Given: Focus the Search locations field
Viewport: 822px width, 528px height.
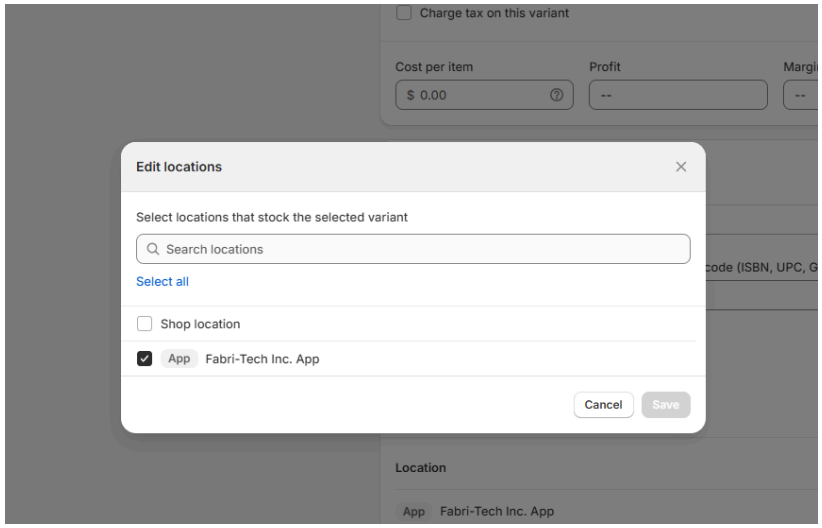Looking at the screenshot, I should (420, 249).
